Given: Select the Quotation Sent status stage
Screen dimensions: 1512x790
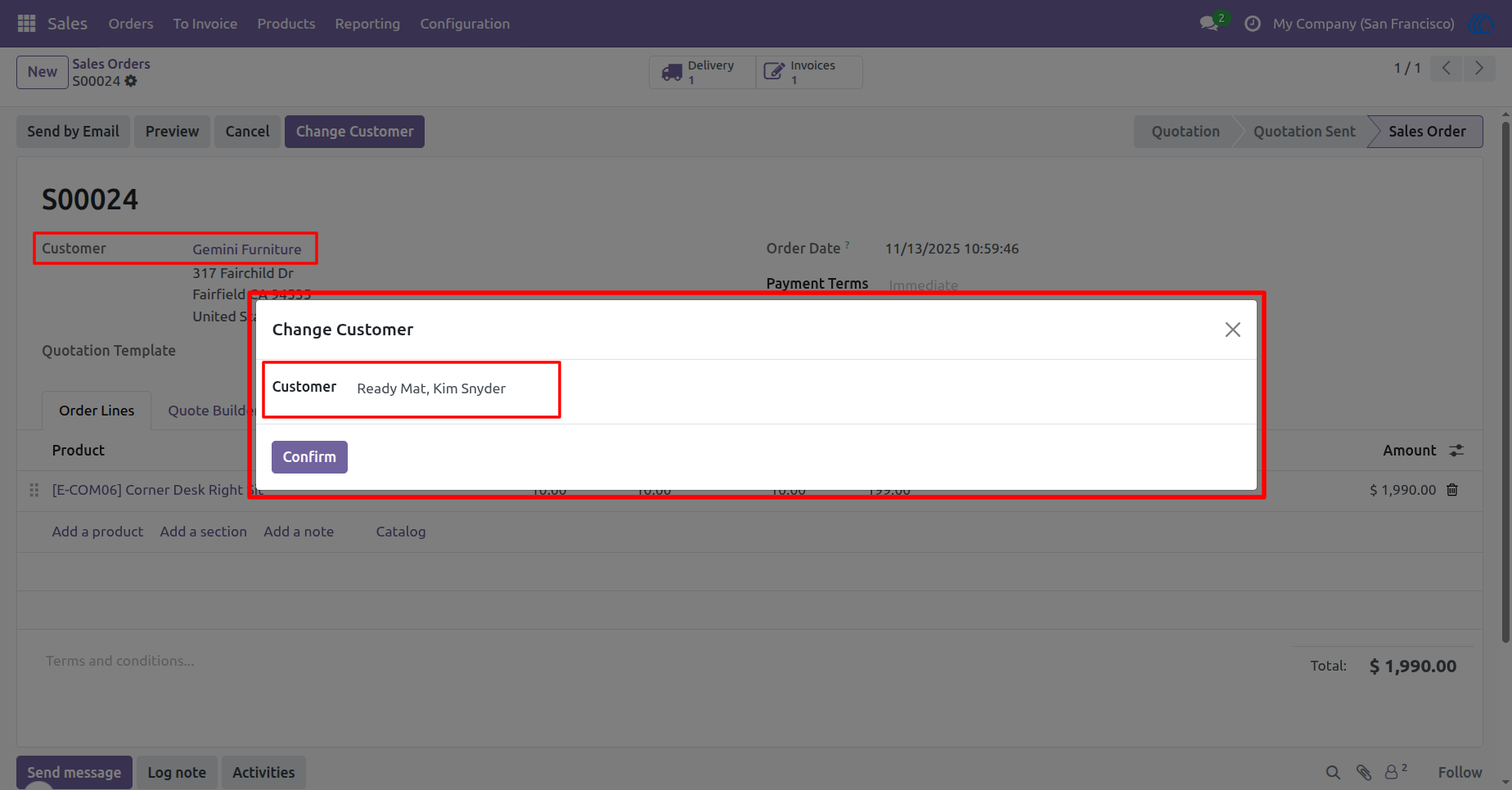Looking at the screenshot, I should pyautogui.click(x=1304, y=132).
